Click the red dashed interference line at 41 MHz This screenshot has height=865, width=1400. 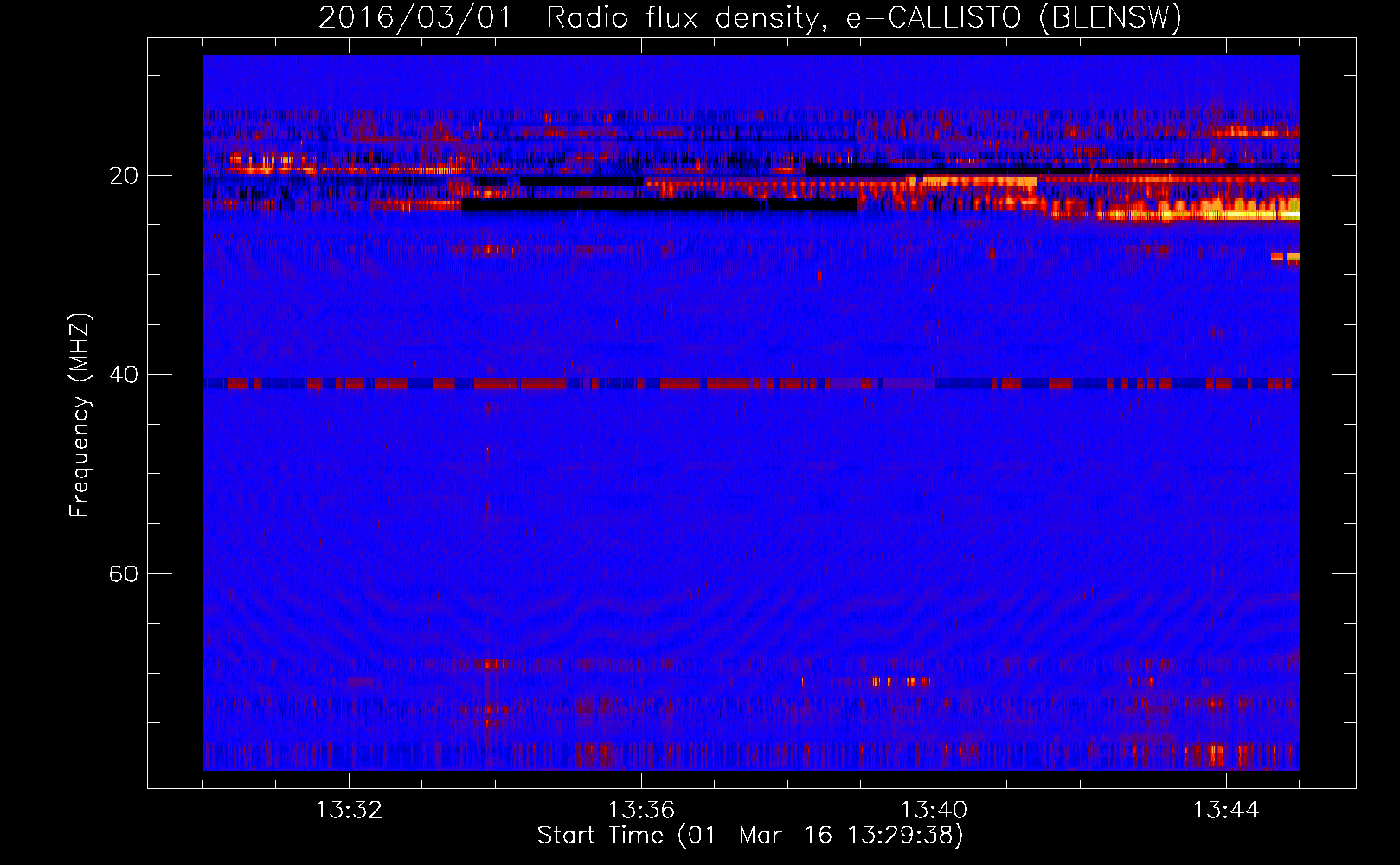click(x=751, y=383)
